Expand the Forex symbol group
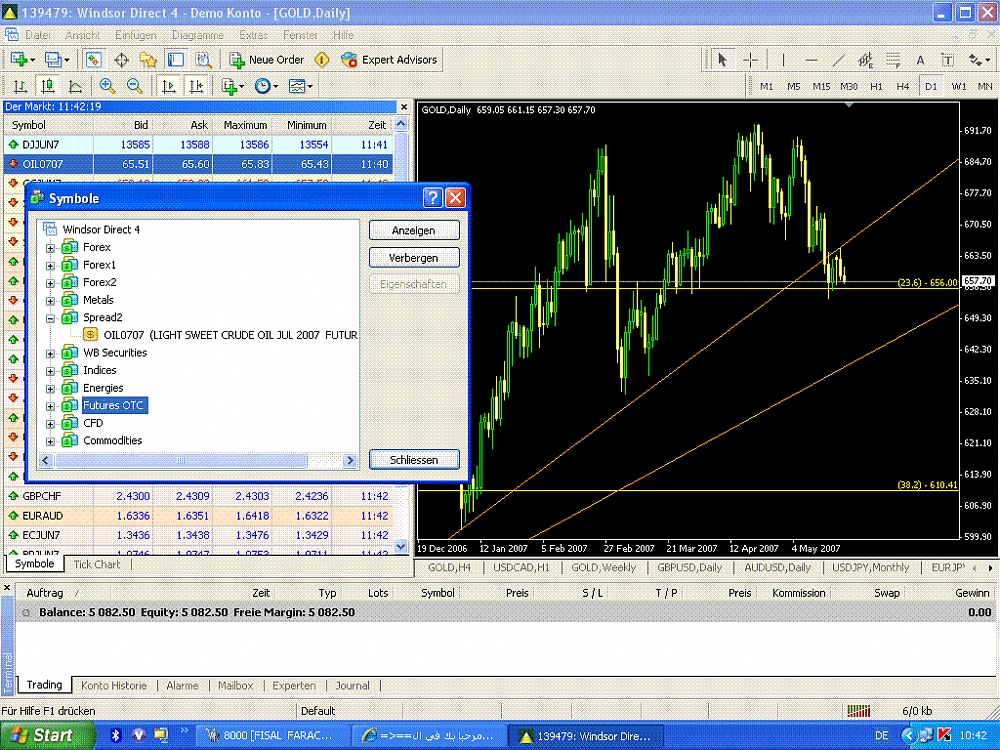Image resolution: width=1000 pixels, height=750 pixels. point(50,248)
